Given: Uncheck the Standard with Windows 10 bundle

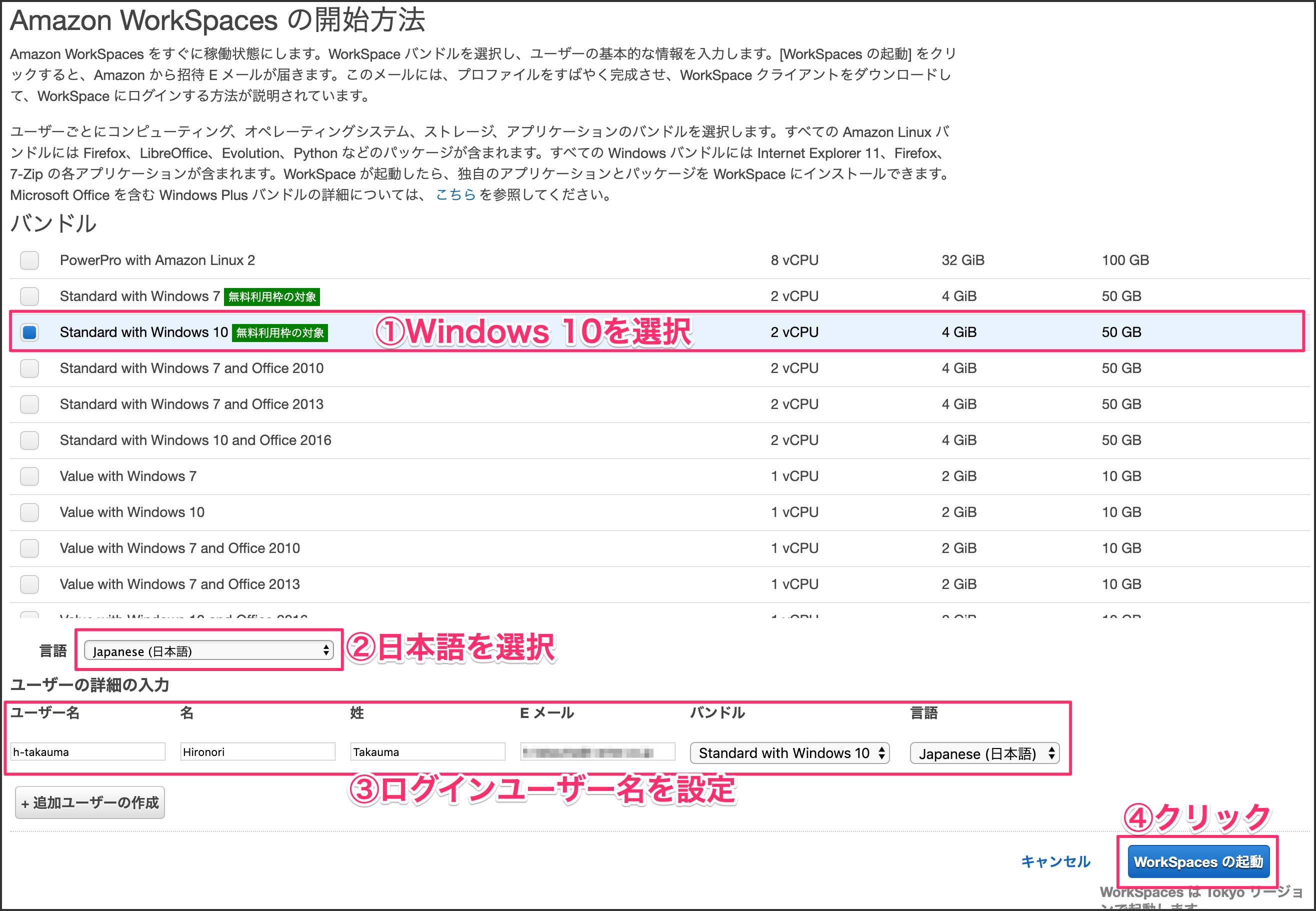Looking at the screenshot, I should [x=29, y=332].
